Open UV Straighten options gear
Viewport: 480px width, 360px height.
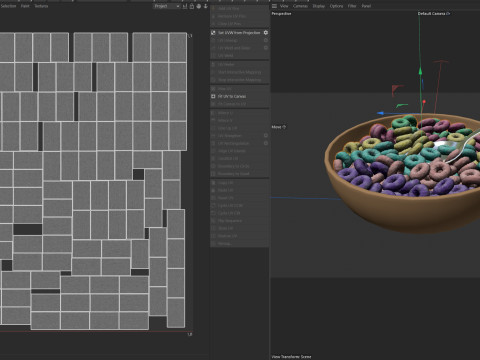266,136
